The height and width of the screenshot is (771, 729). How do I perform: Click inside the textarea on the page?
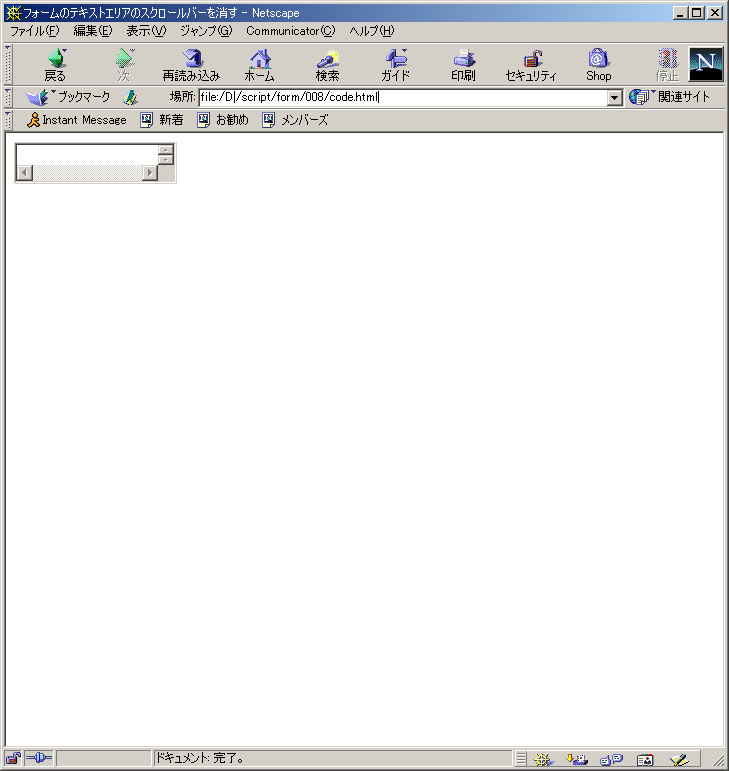coord(87,155)
